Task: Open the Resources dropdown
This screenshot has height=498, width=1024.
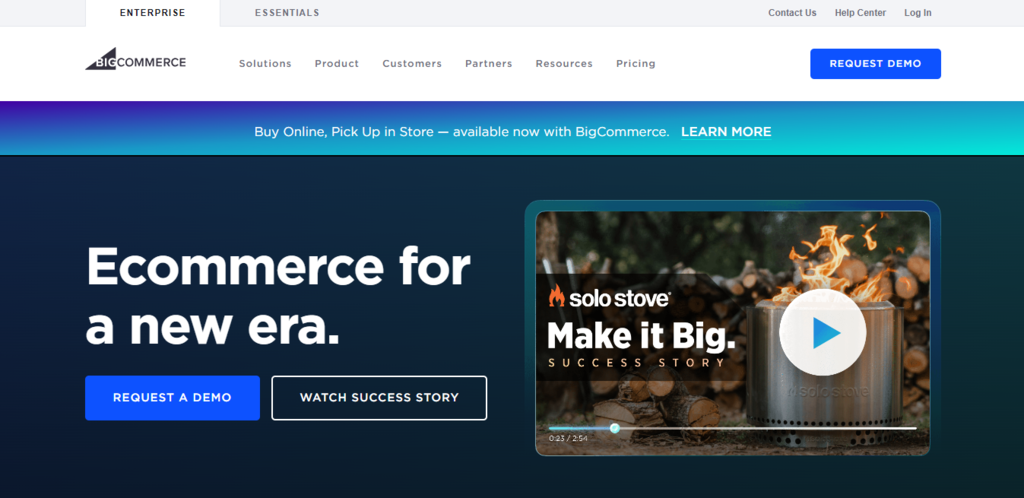Action: (x=564, y=64)
